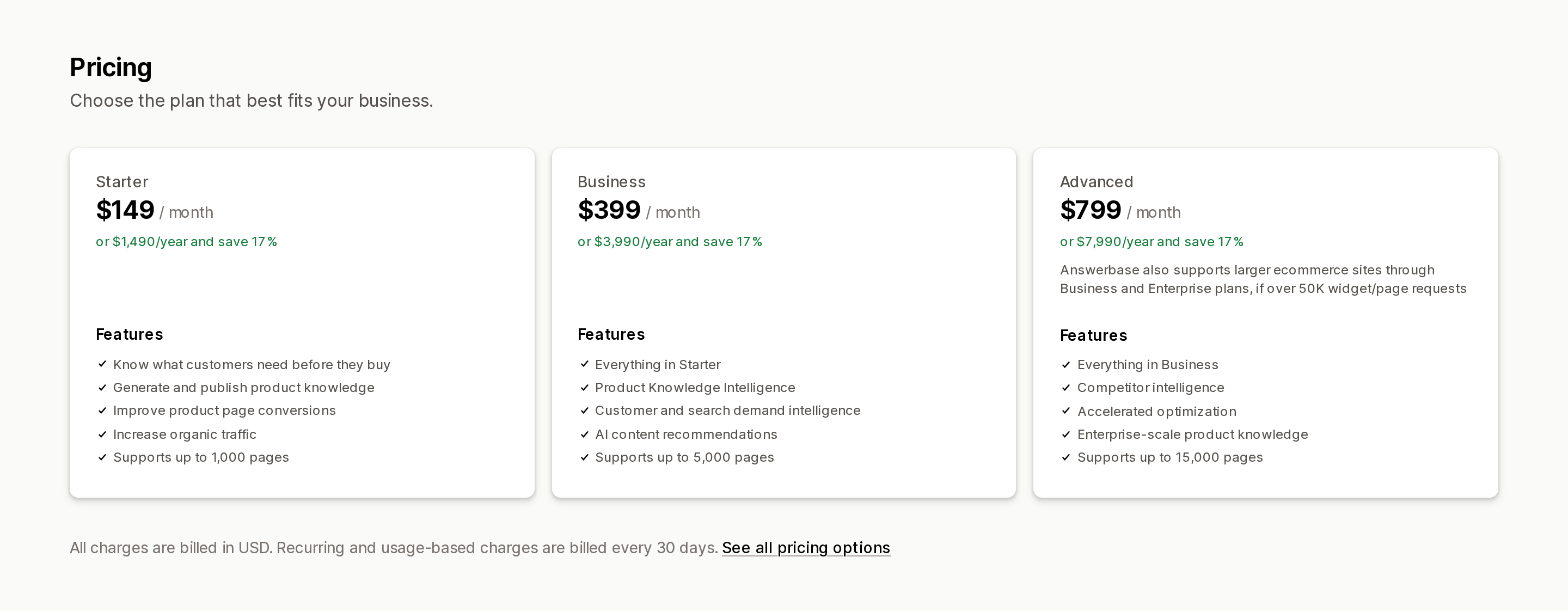The height and width of the screenshot is (612, 1568).
Task: Click checkmark next to Product Knowledge Intelligence
Action: pos(584,387)
